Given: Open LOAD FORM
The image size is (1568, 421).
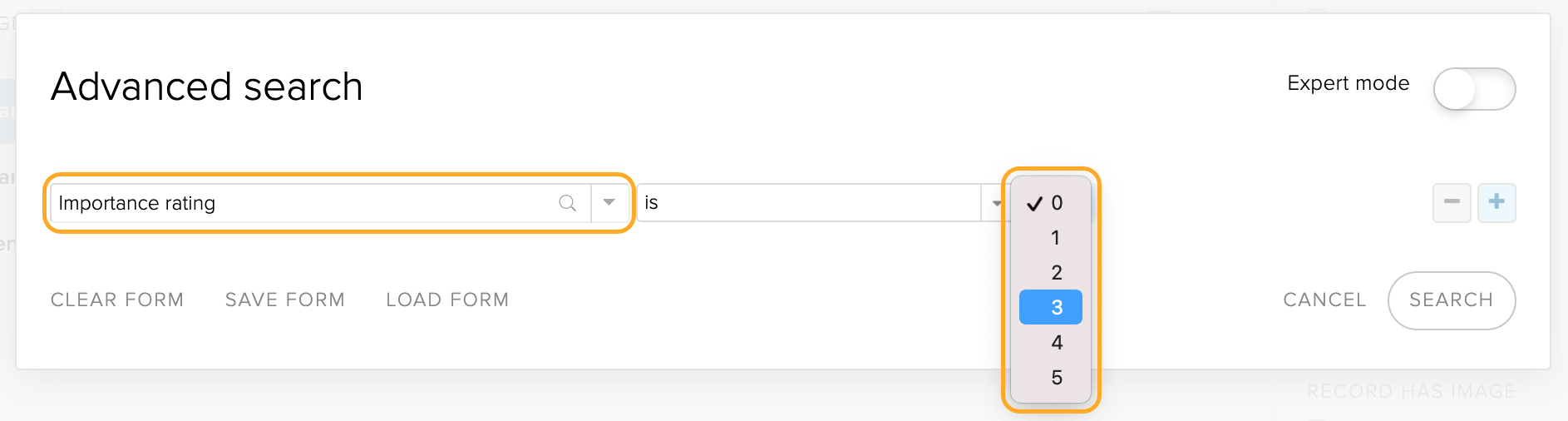Looking at the screenshot, I should click(x=447, y=300).
